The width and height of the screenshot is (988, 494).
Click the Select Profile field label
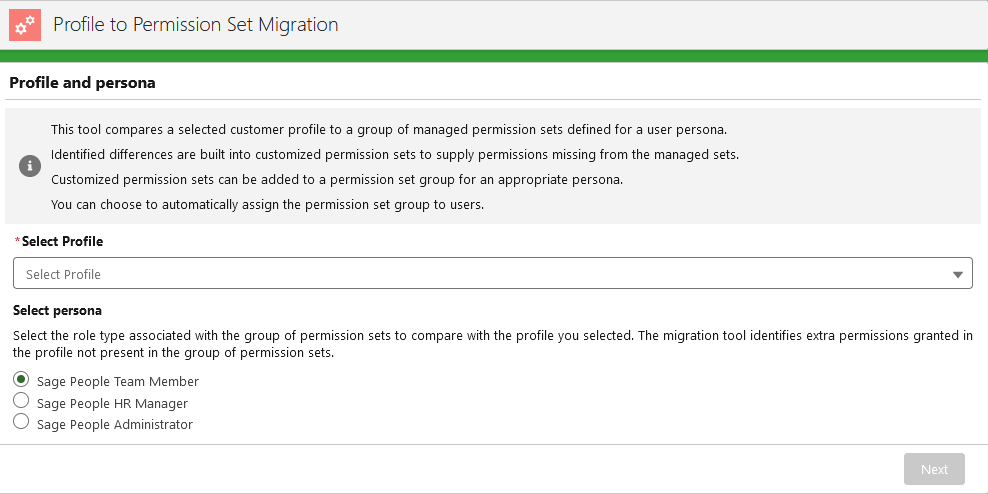(x=62, y=242)
